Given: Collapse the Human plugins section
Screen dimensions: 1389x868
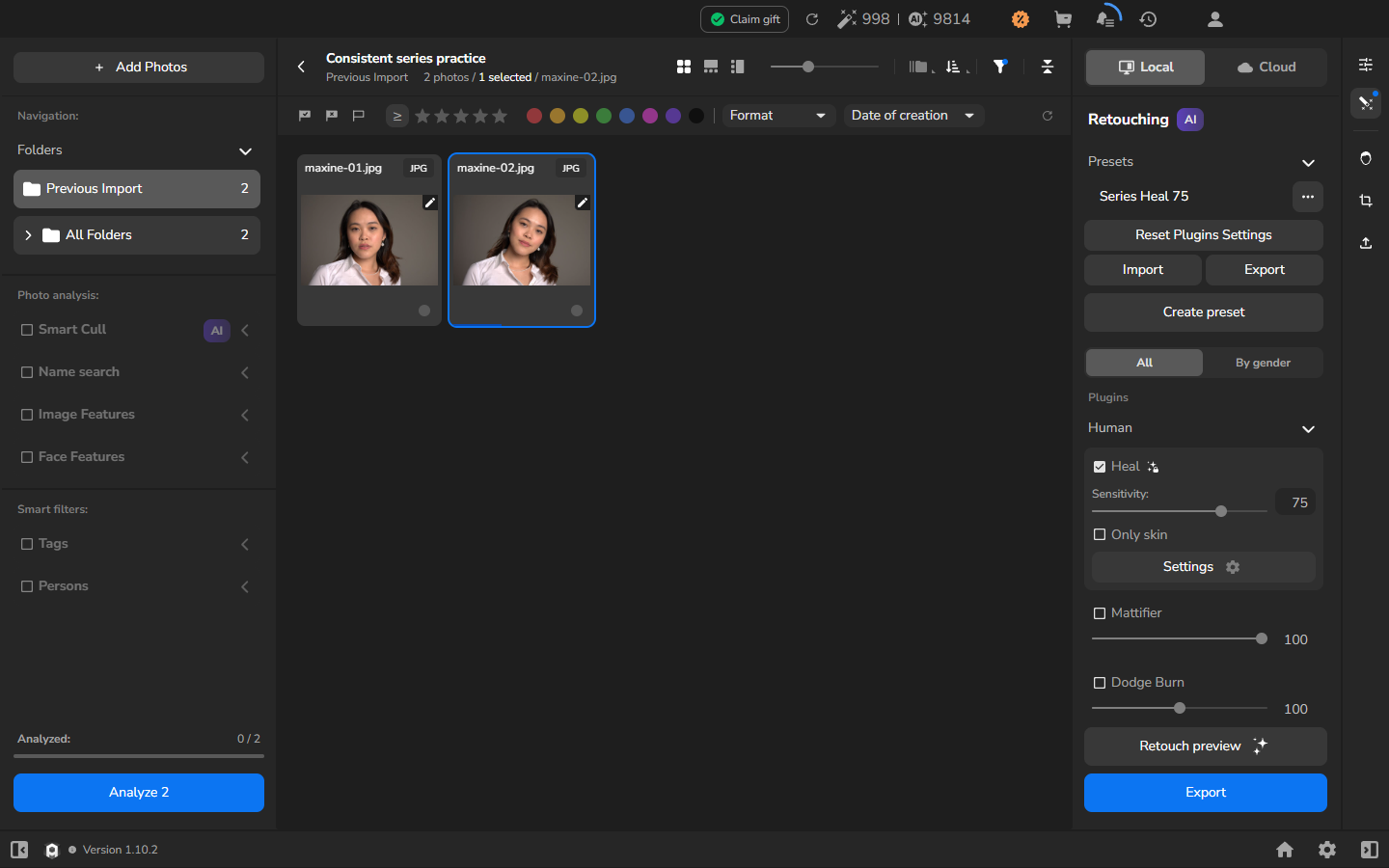Looking at the screenshot, I should 1308,429.
